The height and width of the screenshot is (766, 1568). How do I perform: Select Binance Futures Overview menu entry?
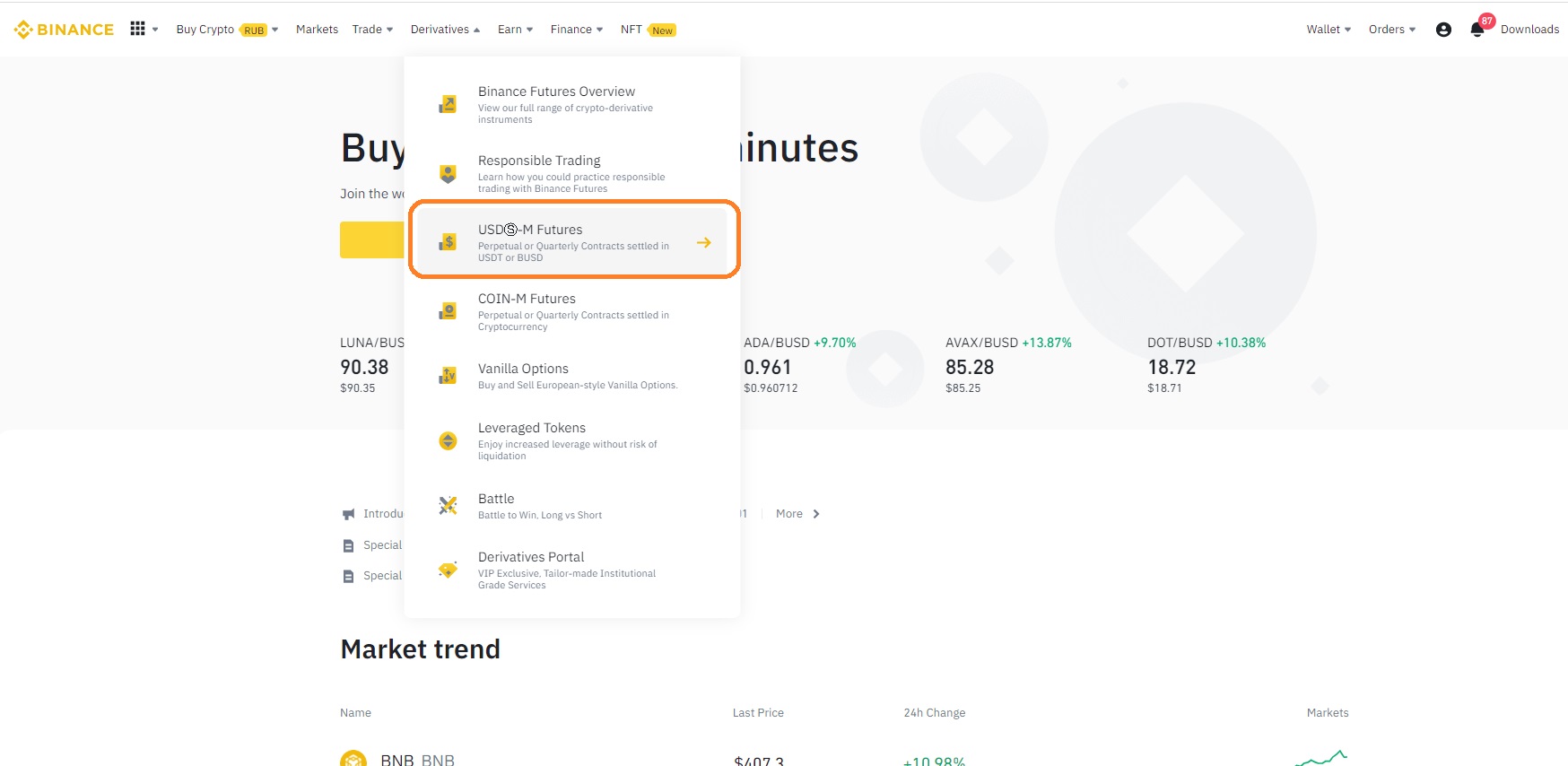coord(572,105)
